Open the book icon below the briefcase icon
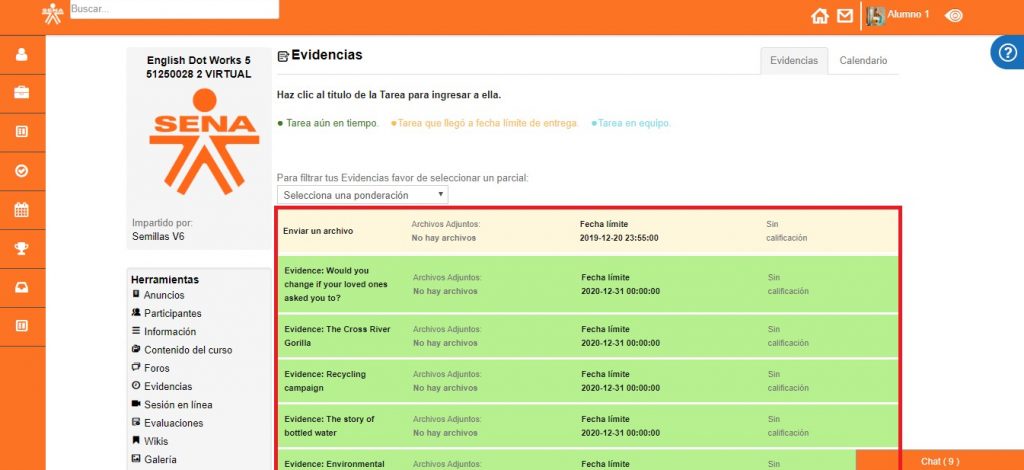 pos(22,132)
